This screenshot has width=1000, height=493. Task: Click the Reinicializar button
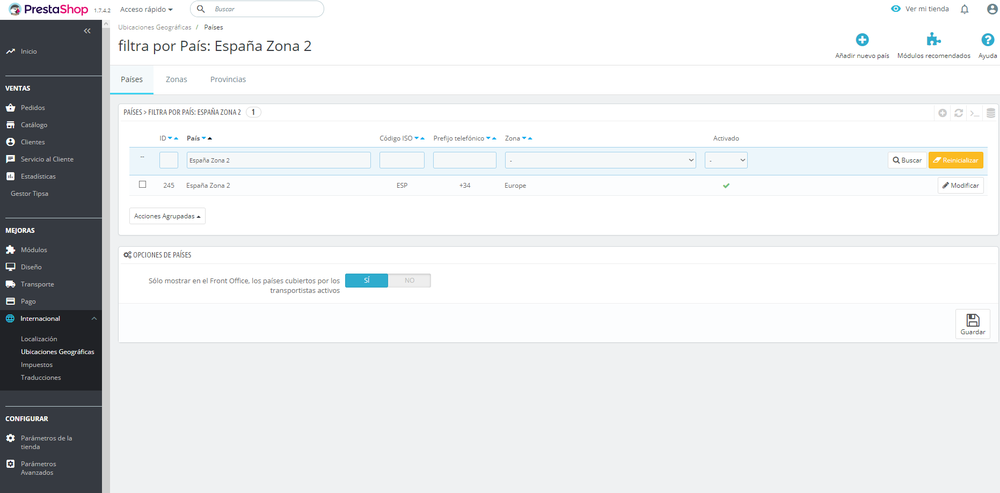click(955, 160)
